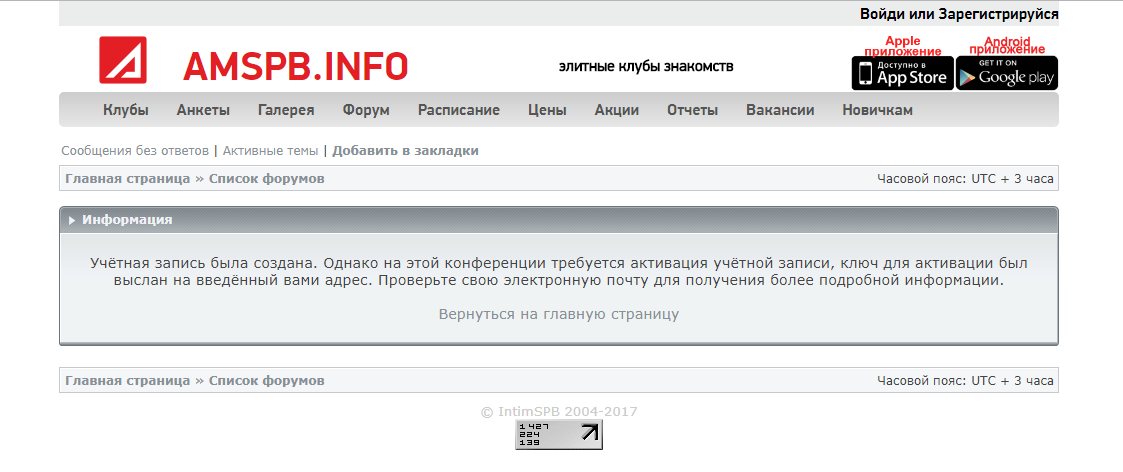The width and height of the screenshot is (1123, 472).
Task: Click Вернуться на главную страницу link
Action: pos(559,314)
